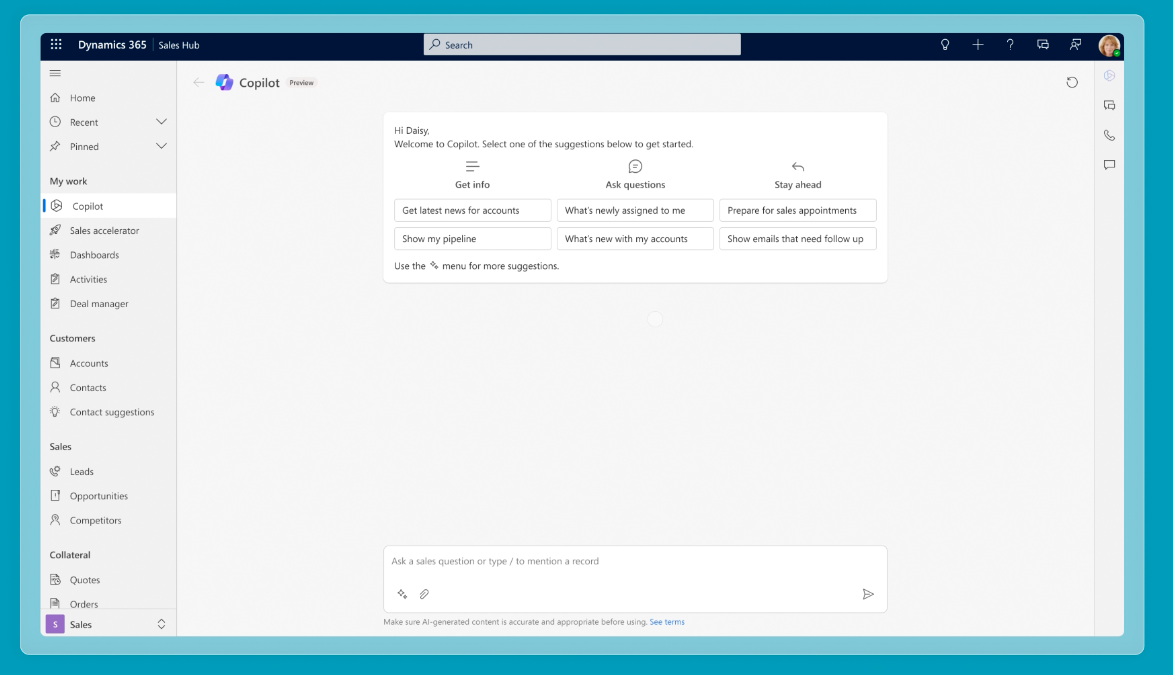
Task: Open Leads under Sales
Action: pyautogui.click(x=109, y=471)
